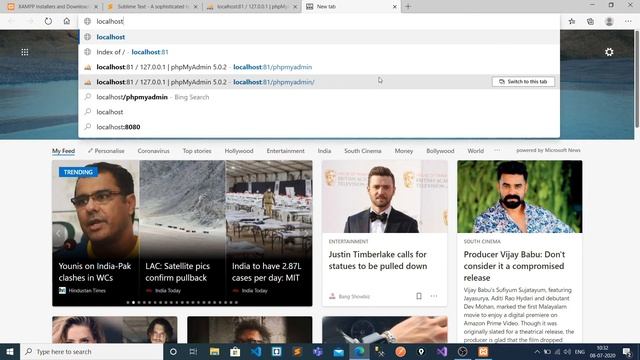
Task: Open the Coronavirus feed category
Action: tap(153, 151)
